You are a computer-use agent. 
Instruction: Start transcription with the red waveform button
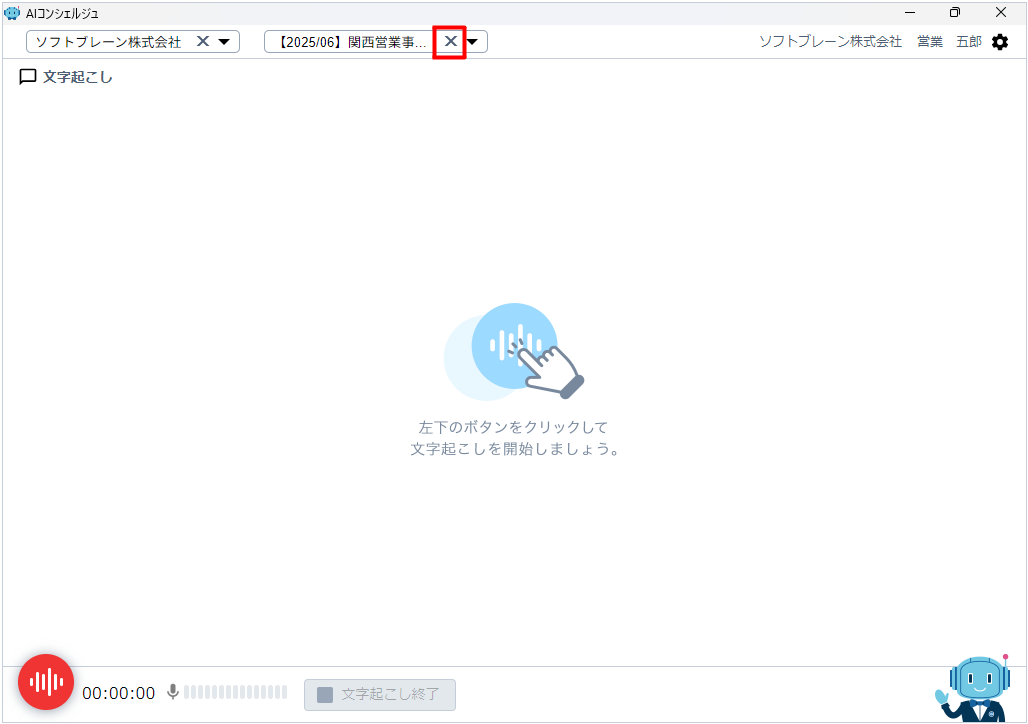pos(46,682)
